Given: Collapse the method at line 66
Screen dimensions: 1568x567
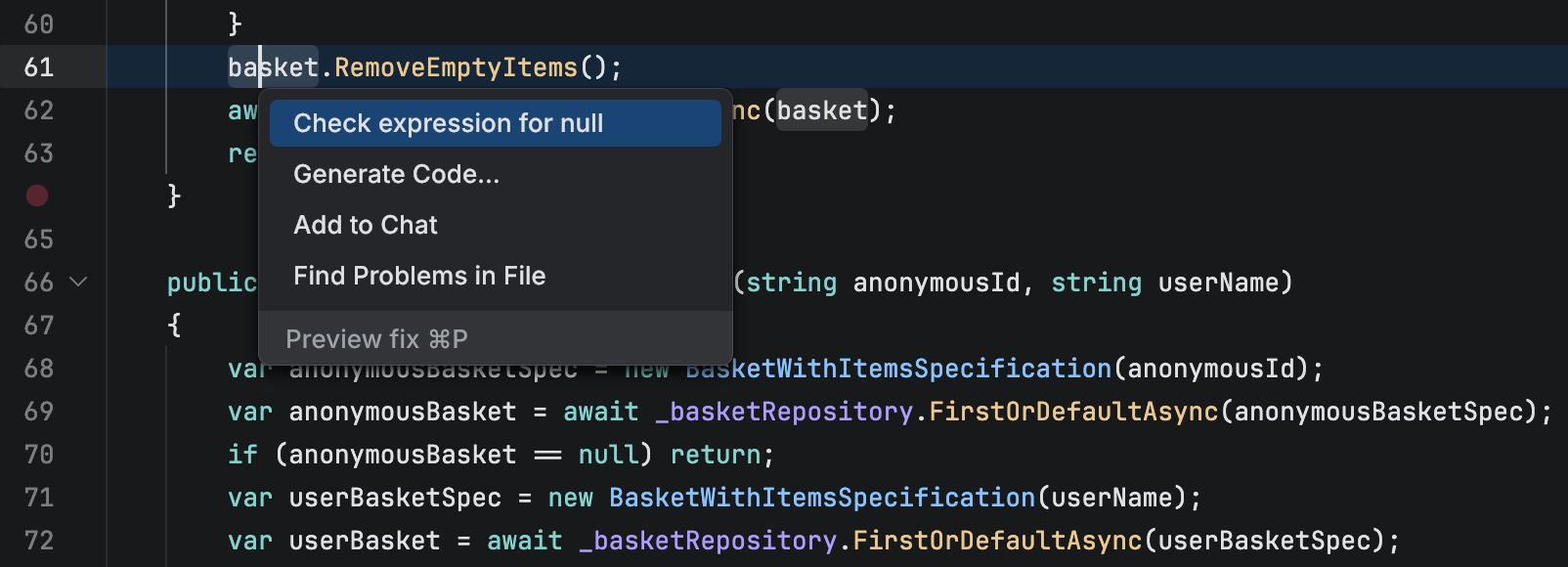Looking at the screenshot, I should coord(79,283).
